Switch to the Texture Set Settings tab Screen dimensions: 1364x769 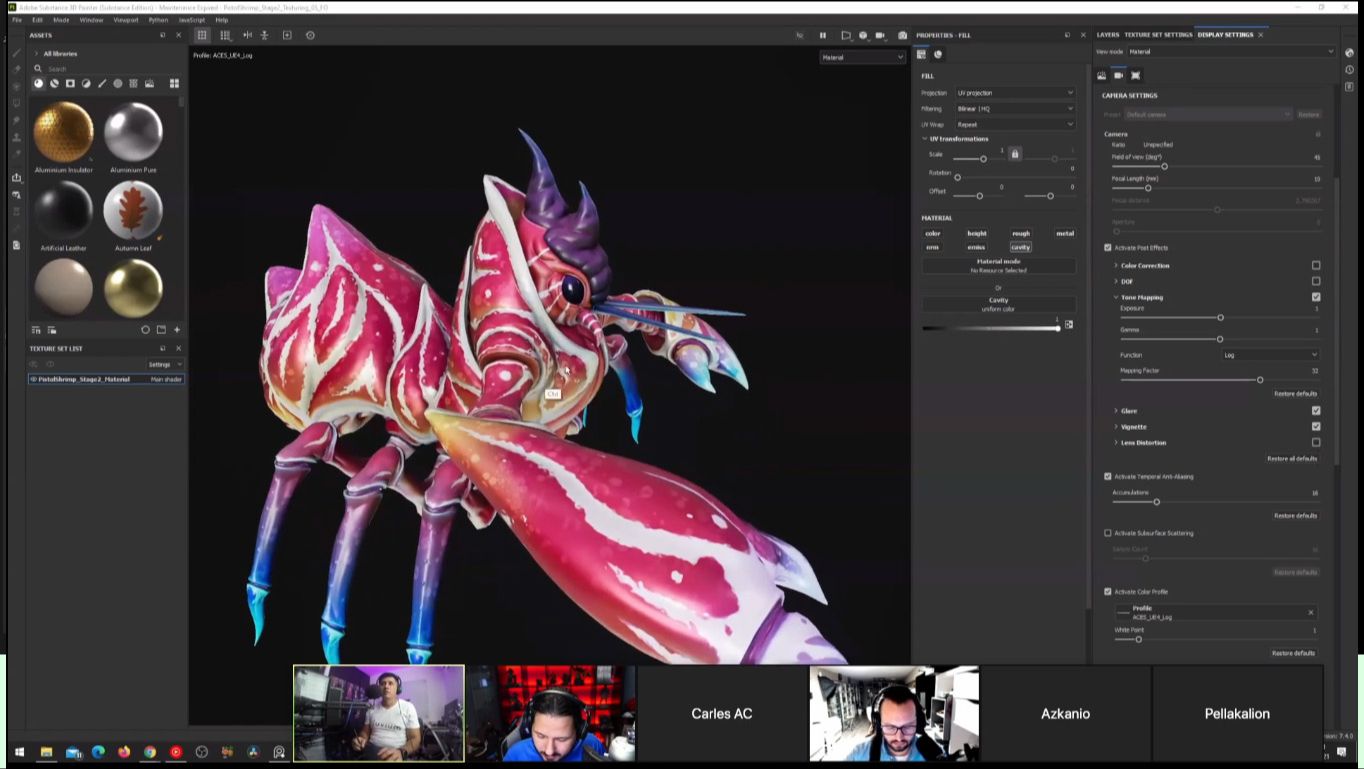pos(1158,35)
